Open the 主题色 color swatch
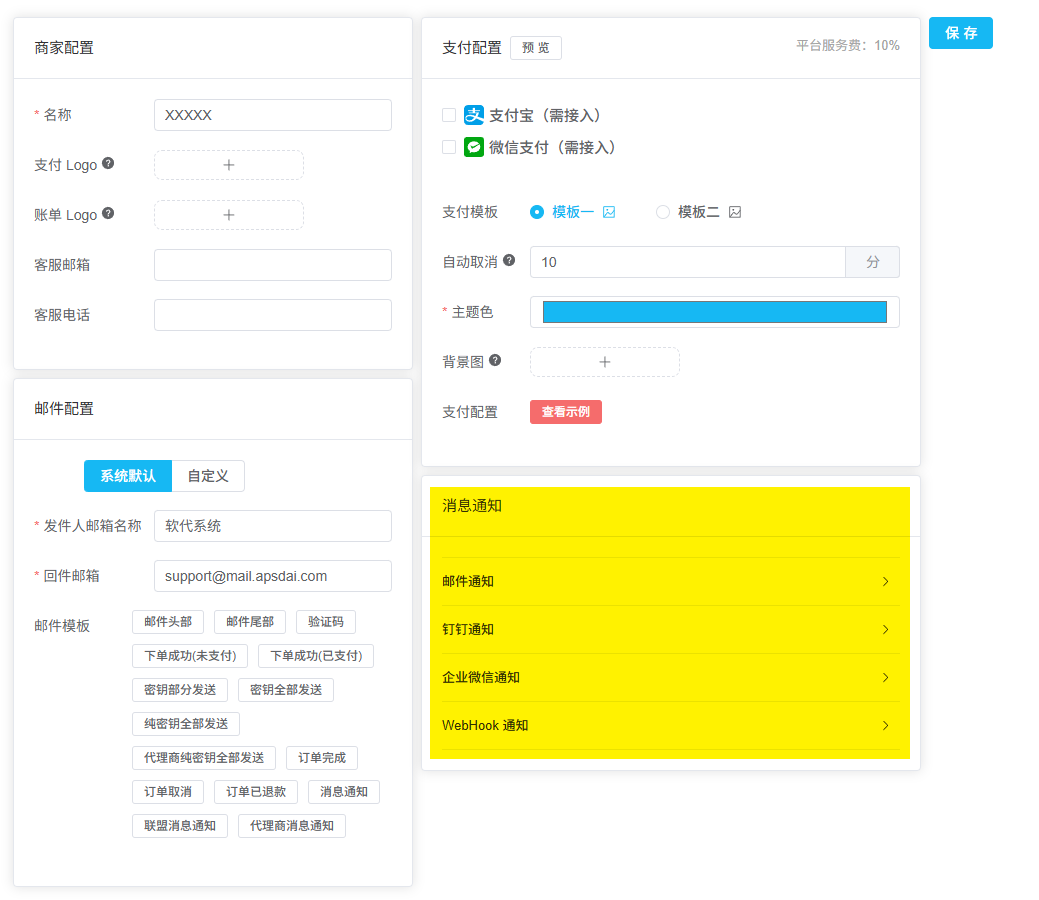 tap(714, 311)
